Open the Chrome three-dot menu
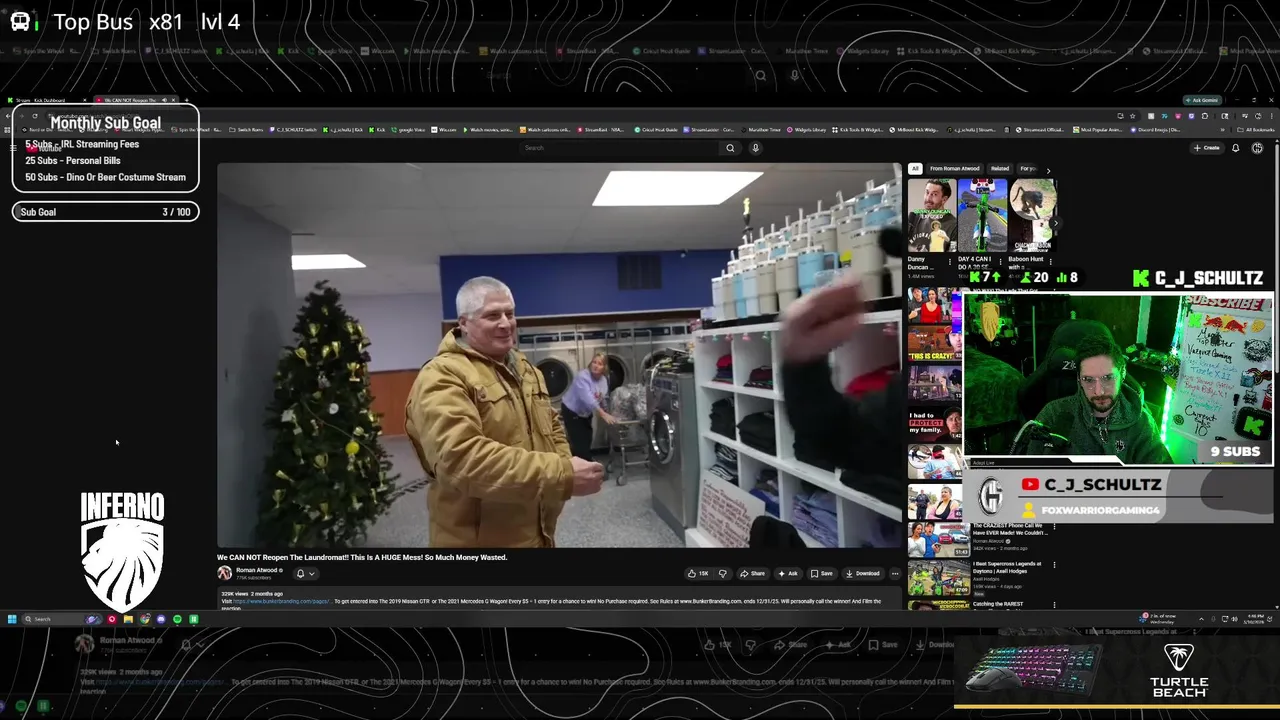This screenshot has height=720, width=1280. pos(1272,116)
